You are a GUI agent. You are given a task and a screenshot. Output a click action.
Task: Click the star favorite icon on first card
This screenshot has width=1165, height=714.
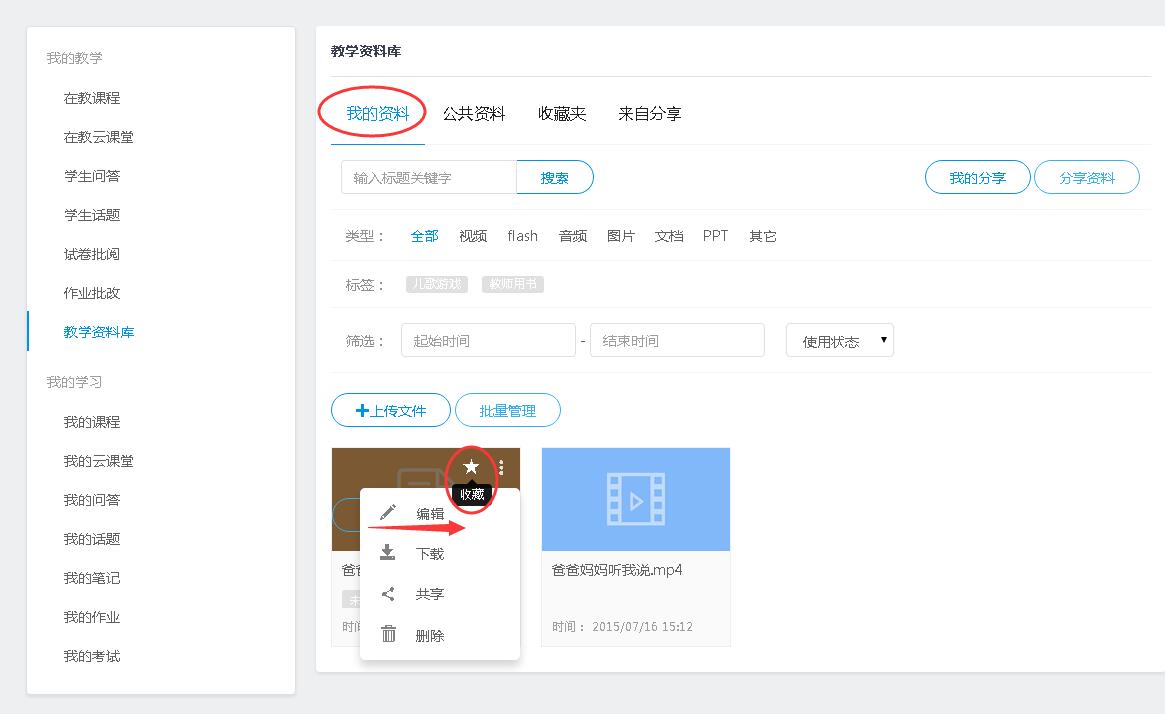[470, 467]
